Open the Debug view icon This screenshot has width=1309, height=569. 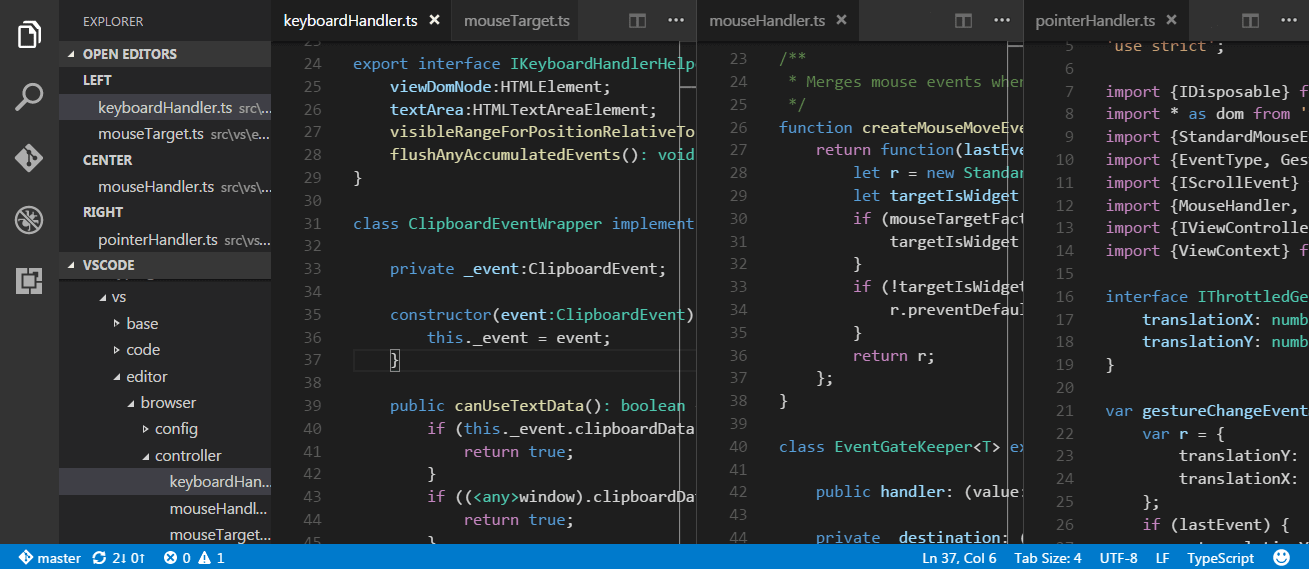[x=29, y=220]
